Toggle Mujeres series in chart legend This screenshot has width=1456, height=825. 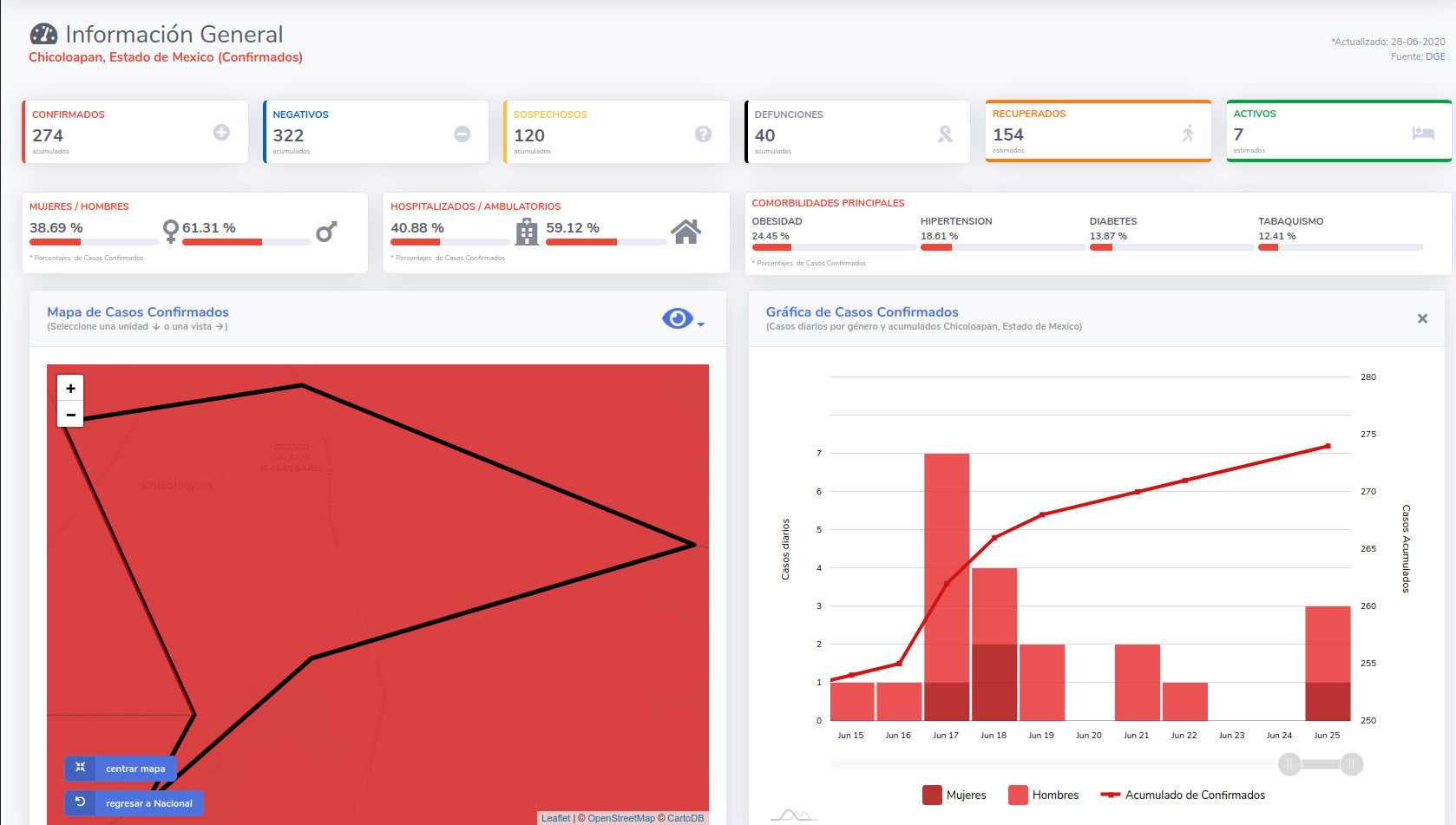pos(954,795)
